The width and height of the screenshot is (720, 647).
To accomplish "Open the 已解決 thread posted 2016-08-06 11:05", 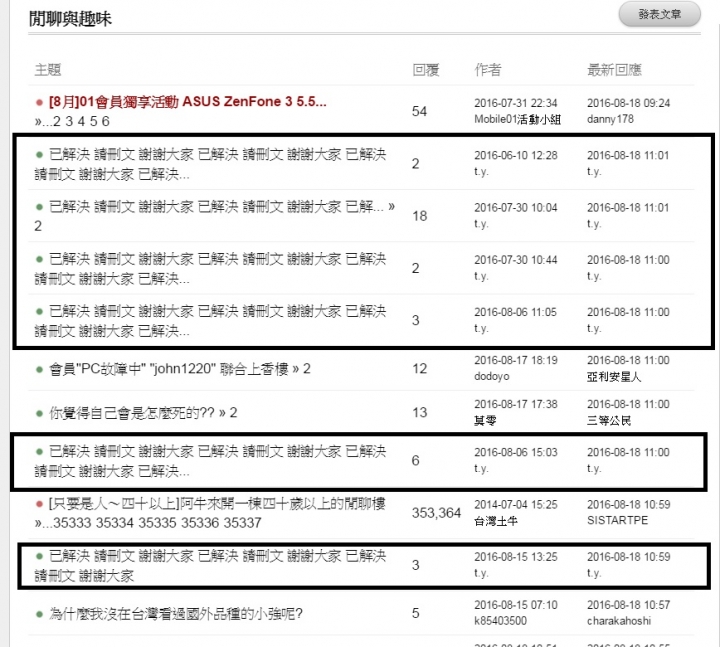I will click(x=210, y=321).
